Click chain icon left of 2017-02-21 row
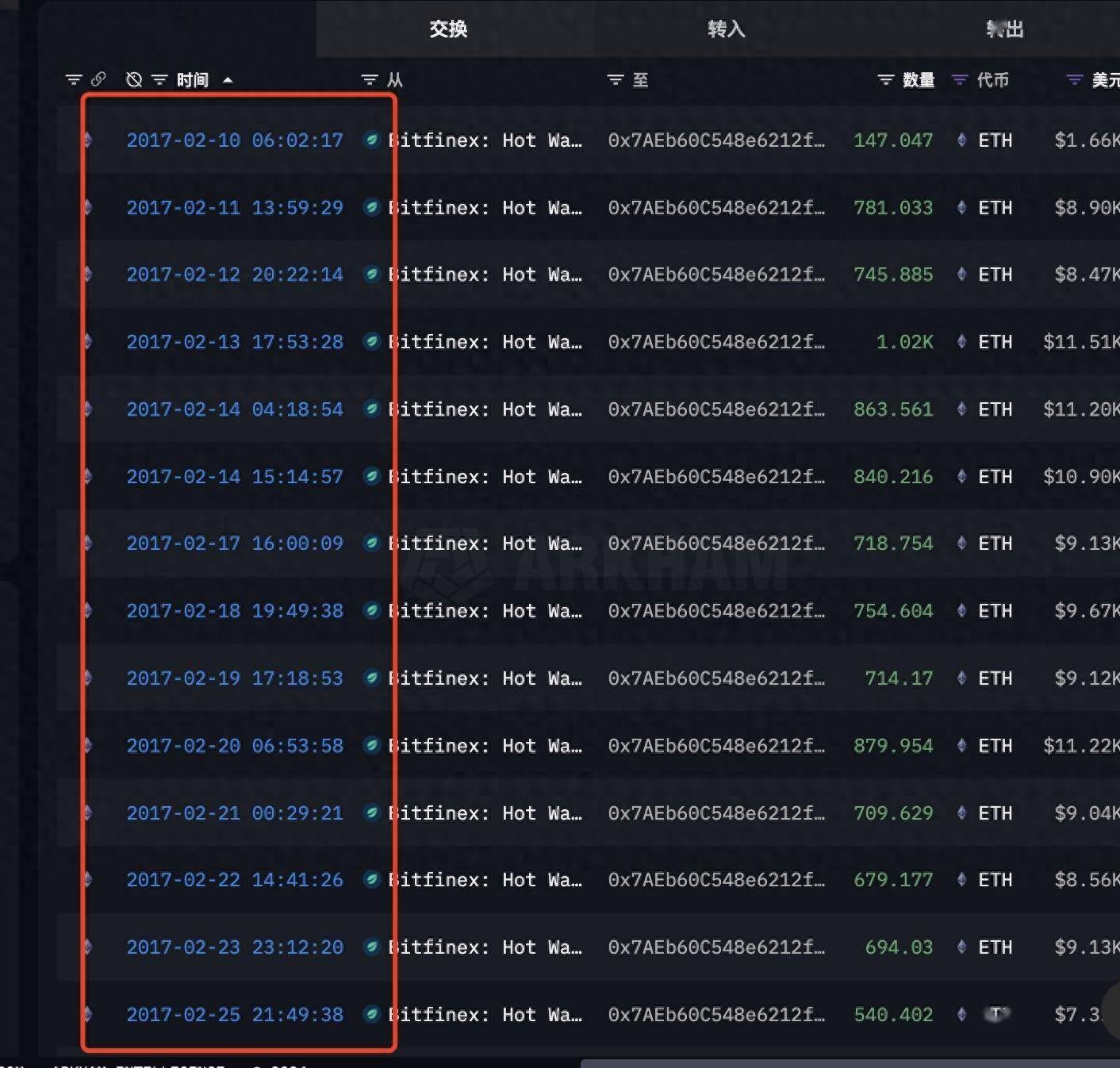Viewport: 1120px width, 1068px height. (88, 813)
